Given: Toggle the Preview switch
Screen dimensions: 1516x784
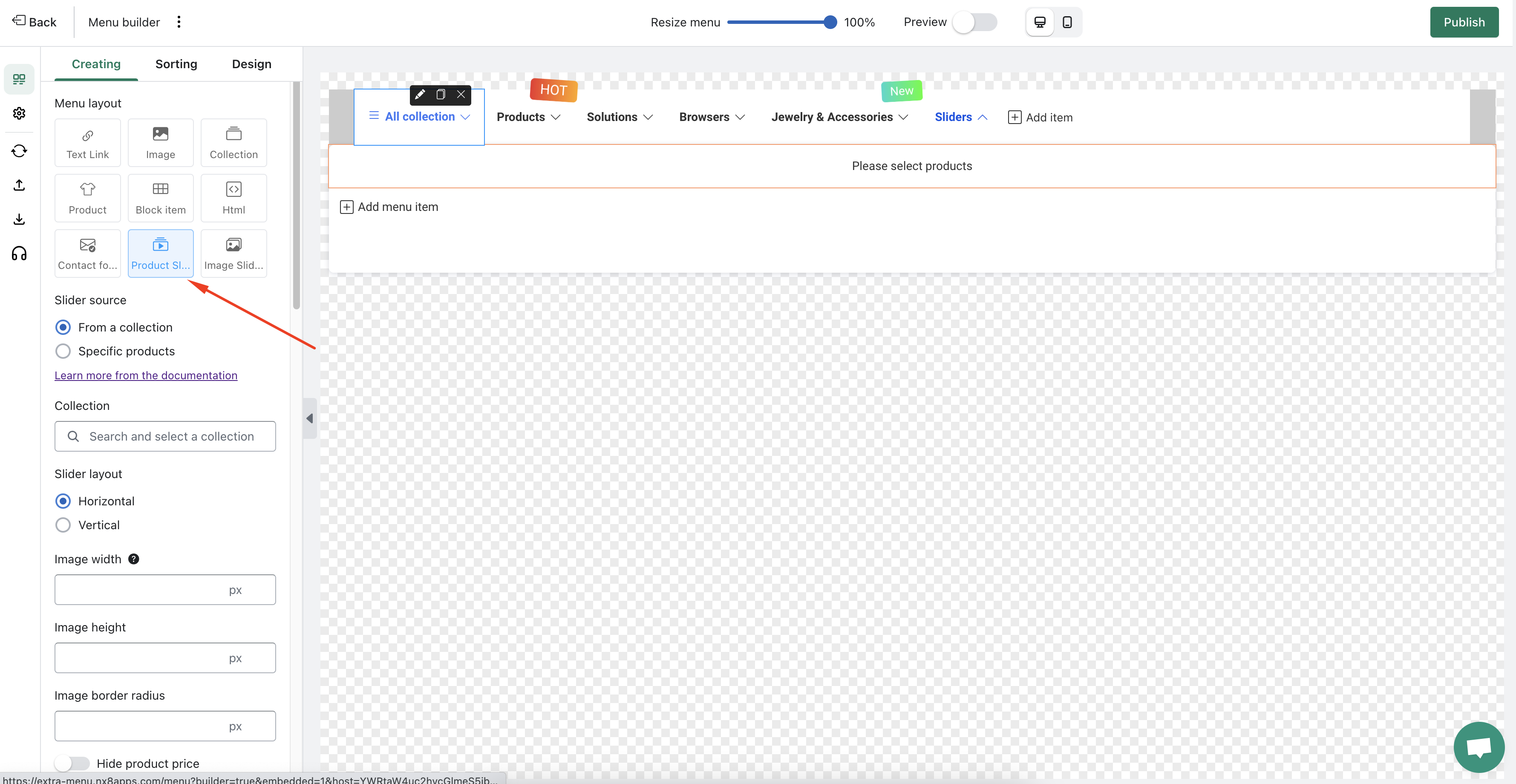Looking at the screenshot, I should [x=975, y=22].
